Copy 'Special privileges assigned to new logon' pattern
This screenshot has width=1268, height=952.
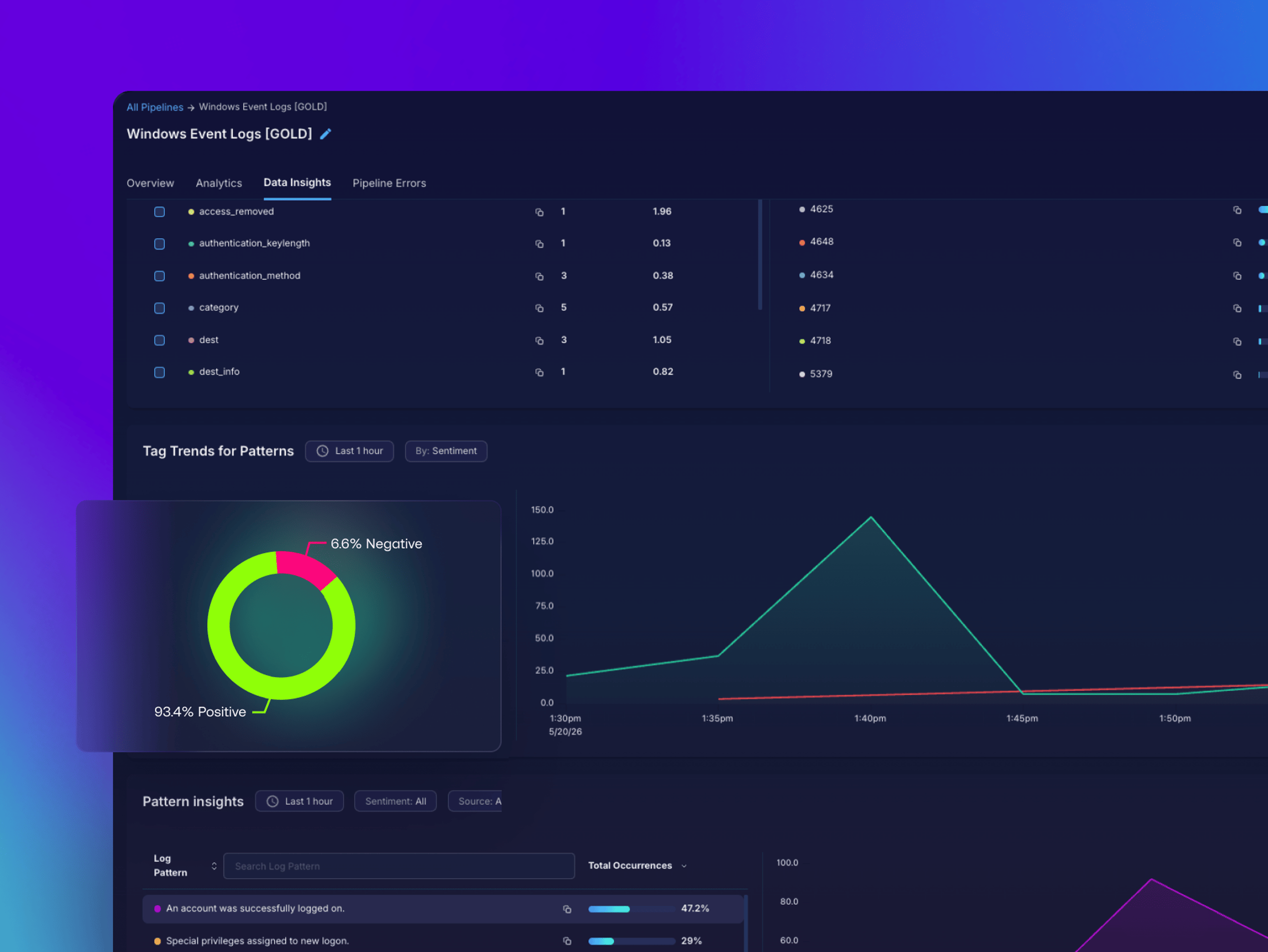567,941
